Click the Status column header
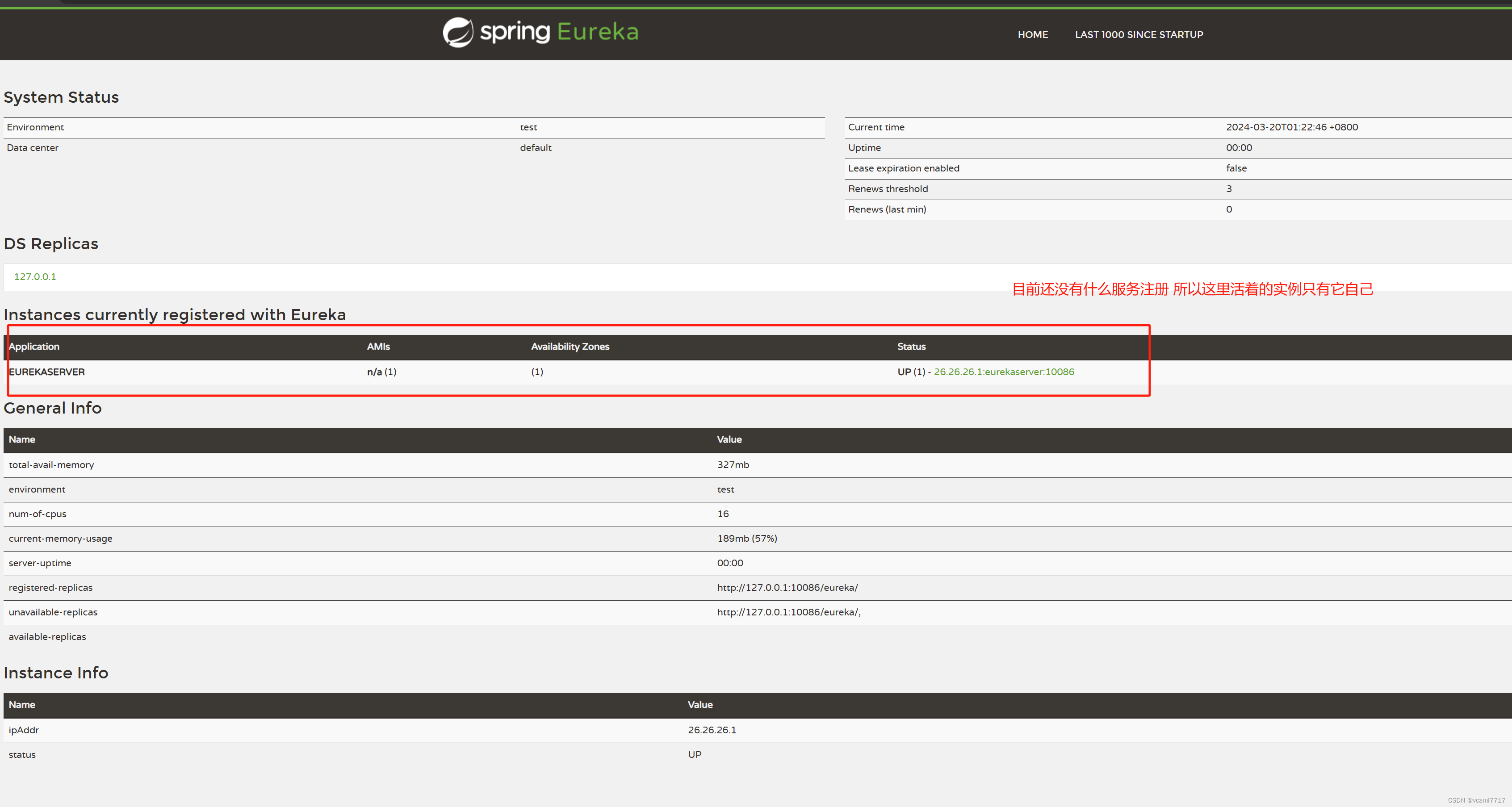 point(911,346)
